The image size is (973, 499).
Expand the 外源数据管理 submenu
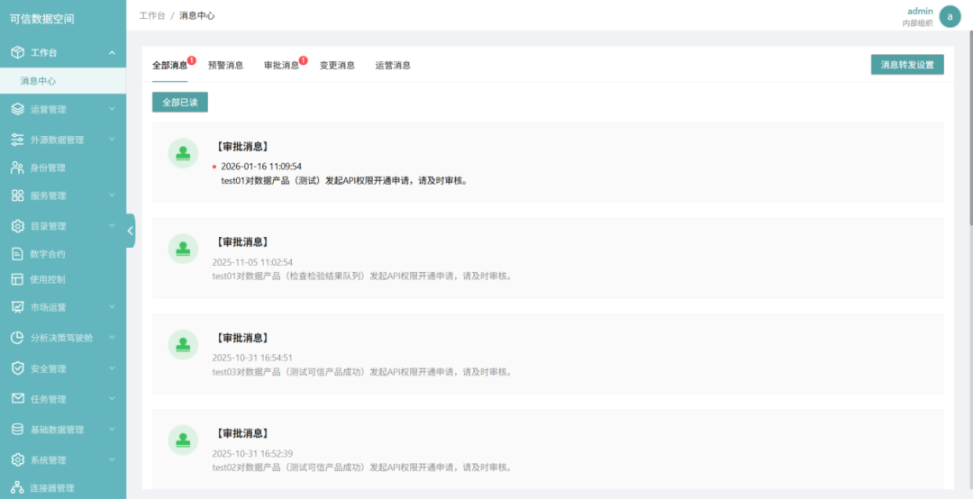point(111,140)
